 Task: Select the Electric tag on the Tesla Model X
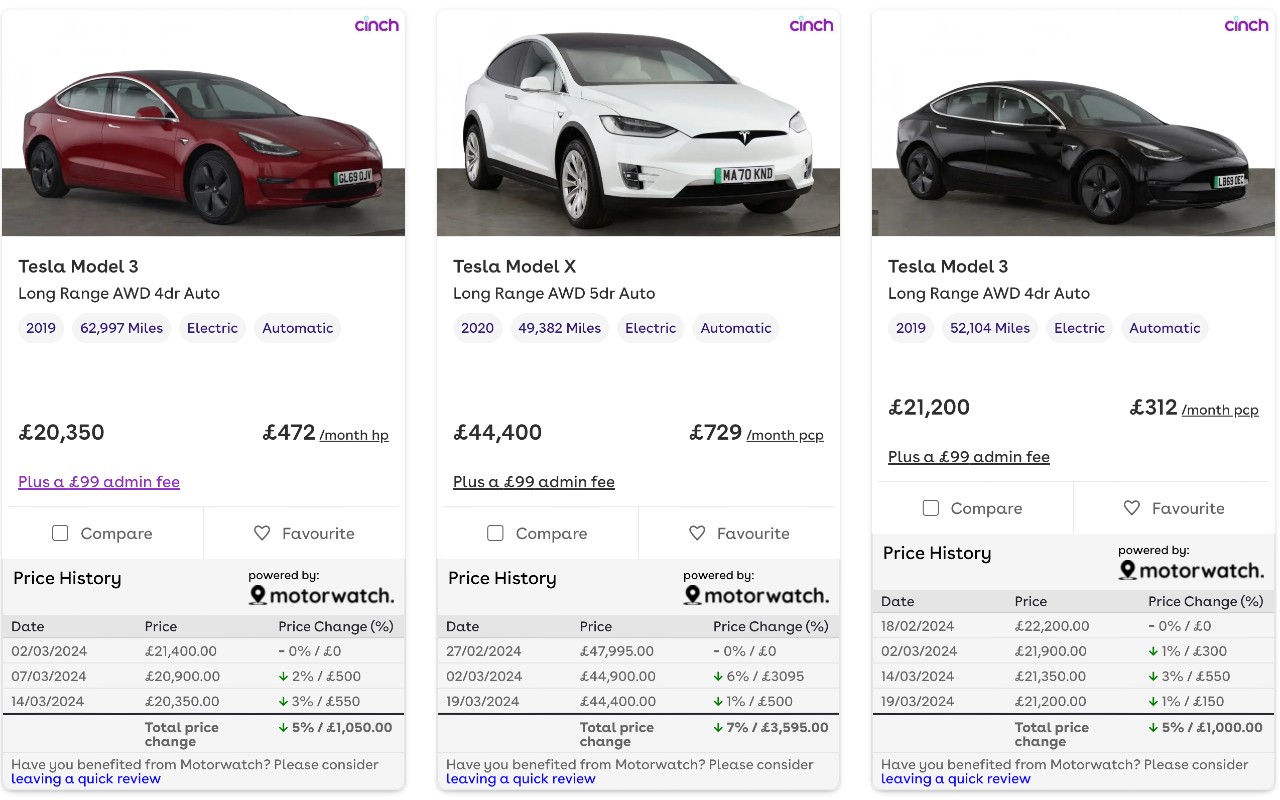click(x=650, y=328)
